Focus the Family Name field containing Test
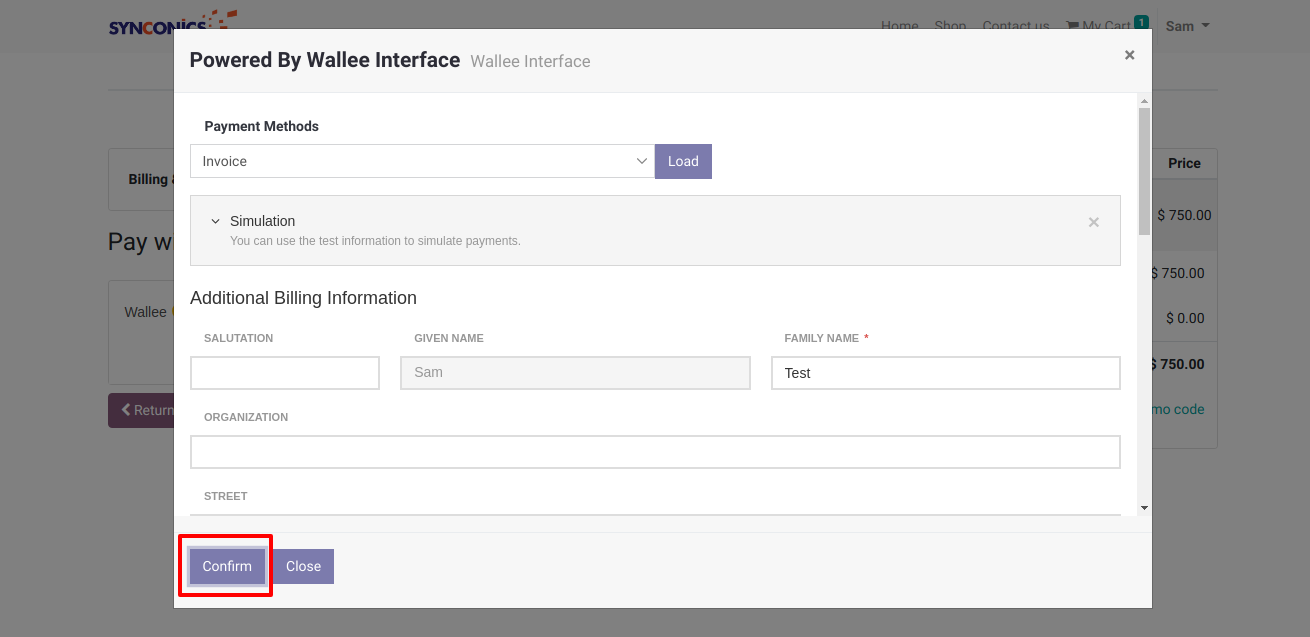This screenshot has width=1310, height=637. [x=945, y=373]
